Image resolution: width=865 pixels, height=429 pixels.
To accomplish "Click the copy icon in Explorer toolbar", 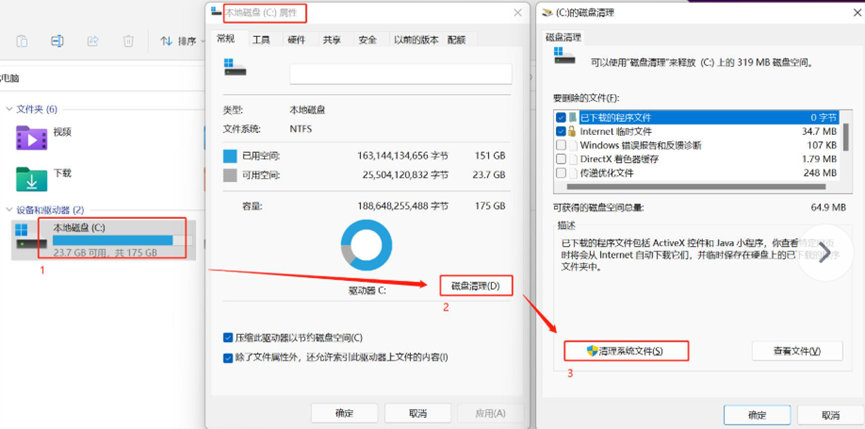I will click(22, 41).
